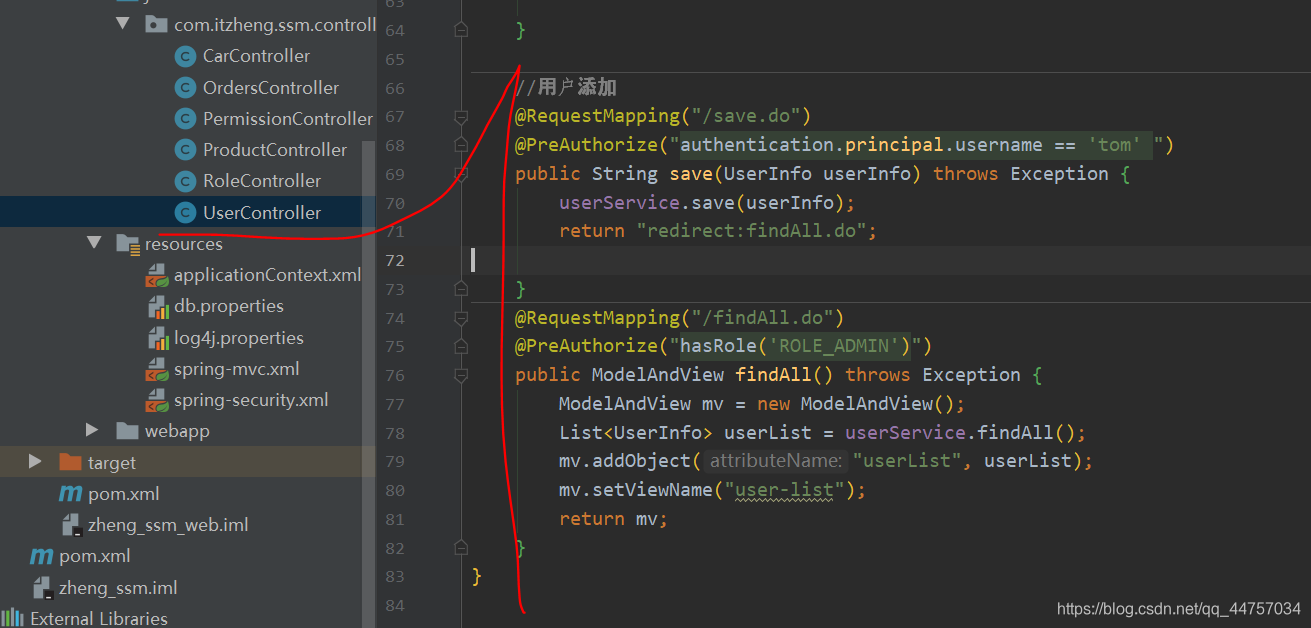
Task: Select RoleController in the tree
Action: point(262,181)
